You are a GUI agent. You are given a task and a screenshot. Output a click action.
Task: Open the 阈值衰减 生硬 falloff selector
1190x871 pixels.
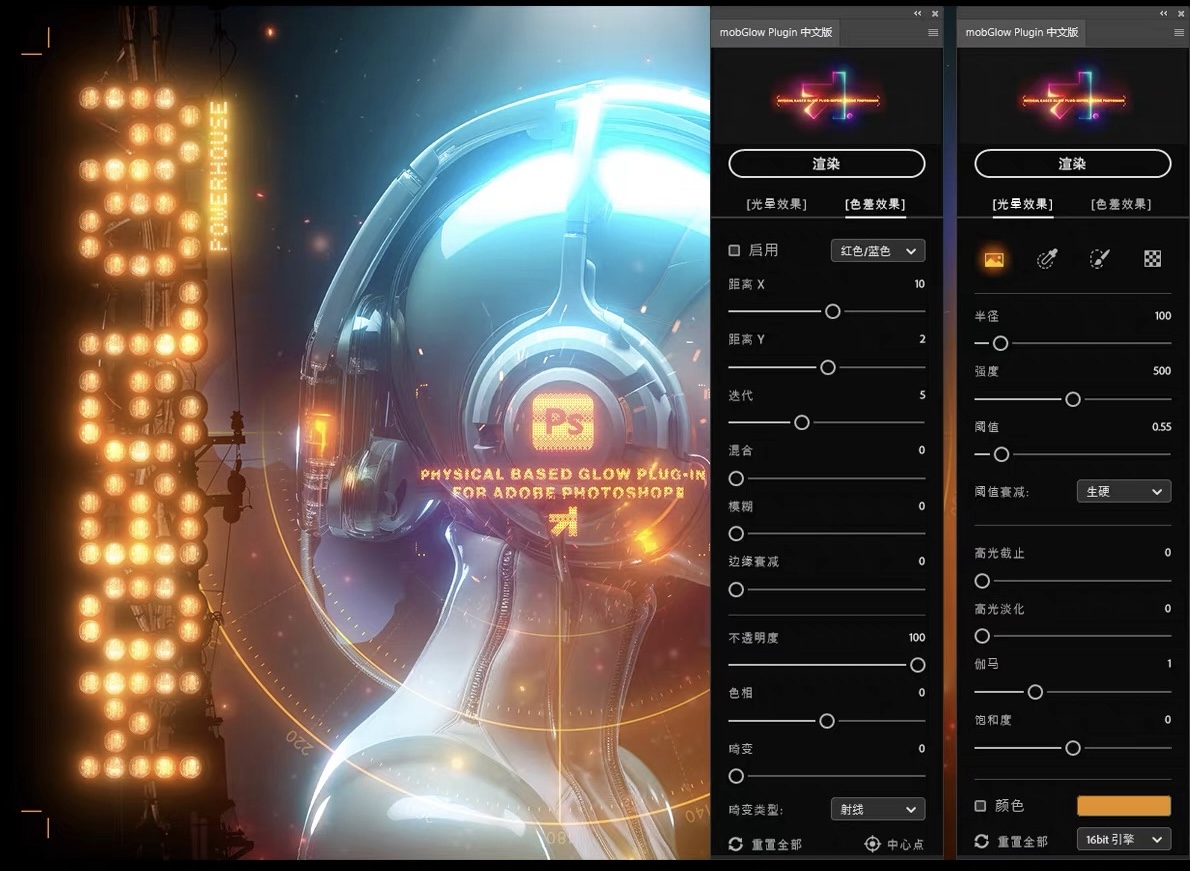(x=1124, y=491)
